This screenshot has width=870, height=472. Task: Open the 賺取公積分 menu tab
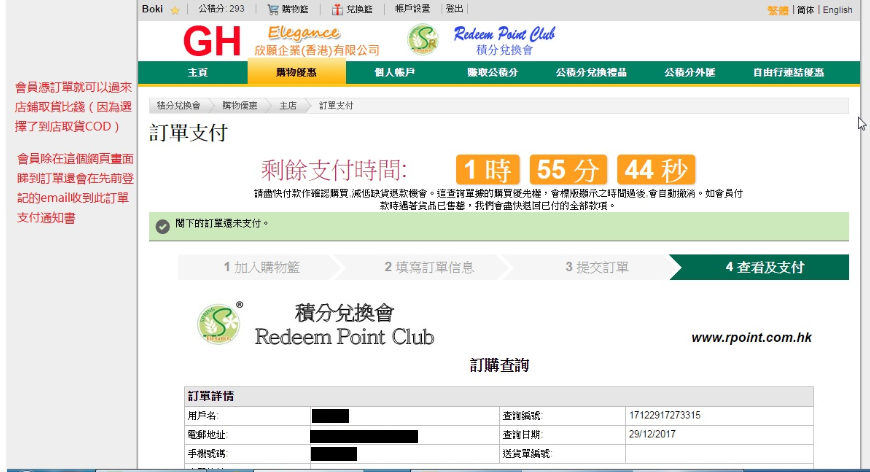(493, 73)
